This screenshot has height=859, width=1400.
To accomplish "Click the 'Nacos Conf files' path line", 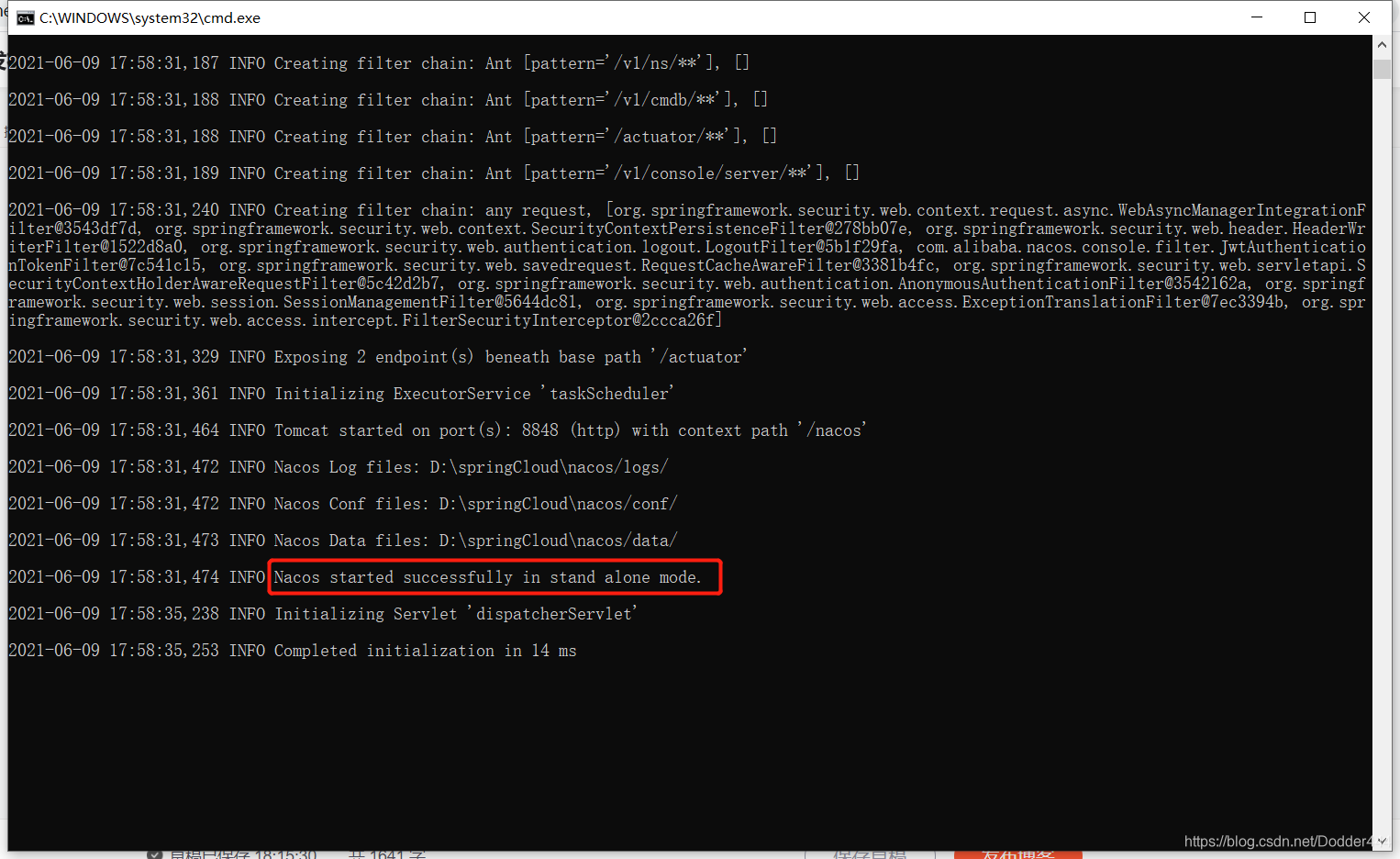I will coord(343,504).
